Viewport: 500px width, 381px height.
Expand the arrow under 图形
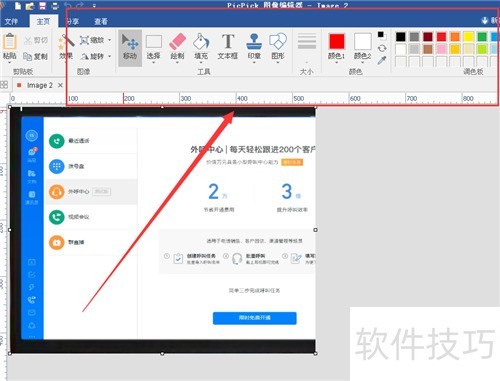(x=278, y=63)
